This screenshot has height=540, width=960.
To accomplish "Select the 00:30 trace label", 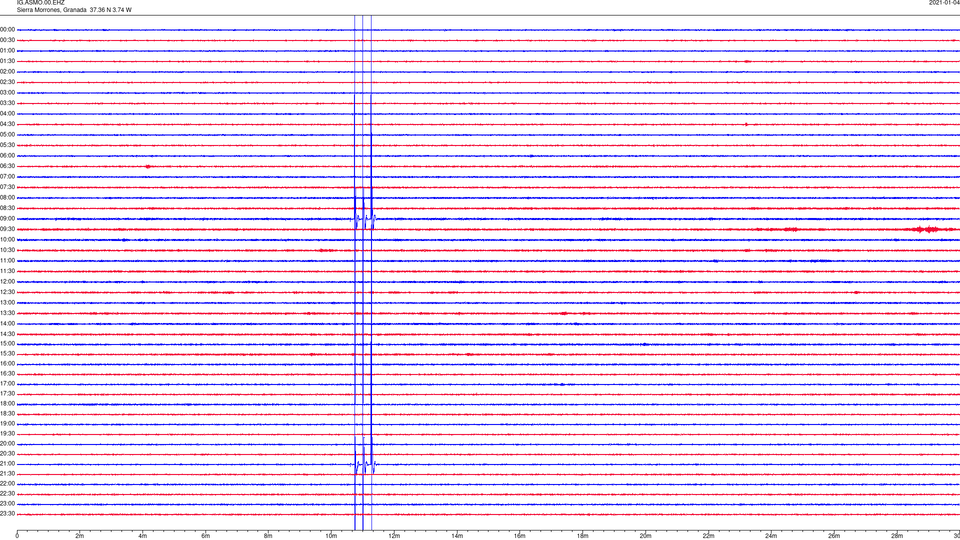I will [x=7, y=40].
